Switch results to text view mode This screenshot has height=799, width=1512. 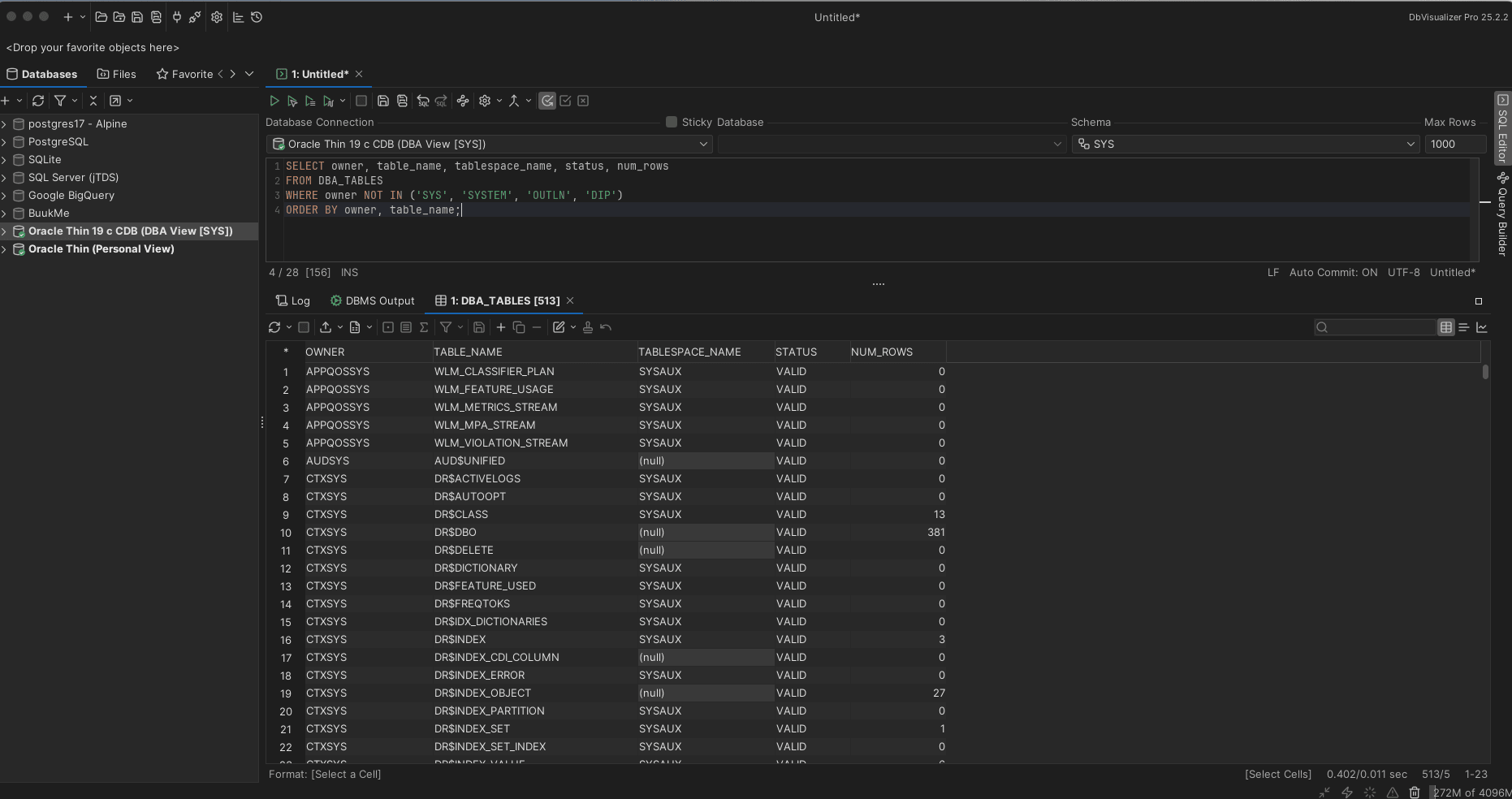pos(1464,327)
